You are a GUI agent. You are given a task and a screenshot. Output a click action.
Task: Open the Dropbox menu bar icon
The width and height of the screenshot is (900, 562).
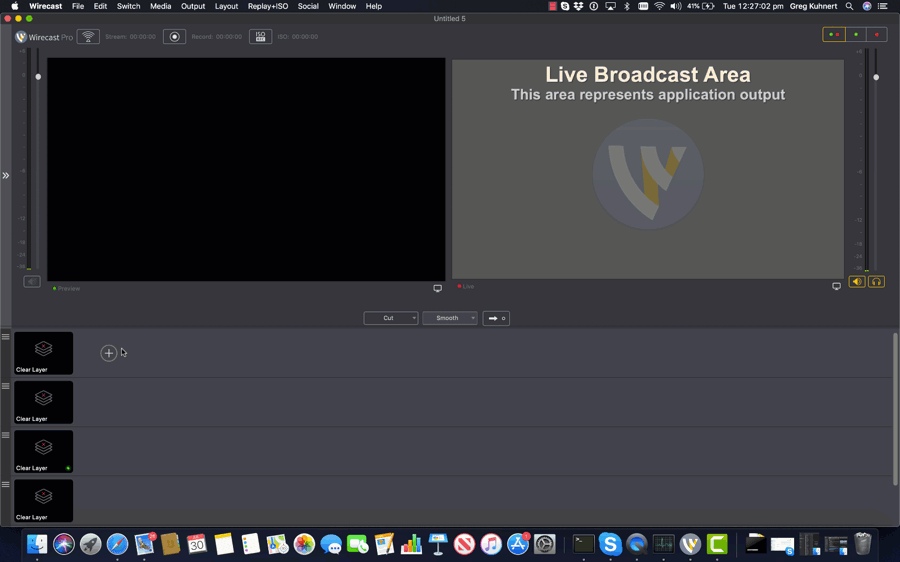pos(579,6)
